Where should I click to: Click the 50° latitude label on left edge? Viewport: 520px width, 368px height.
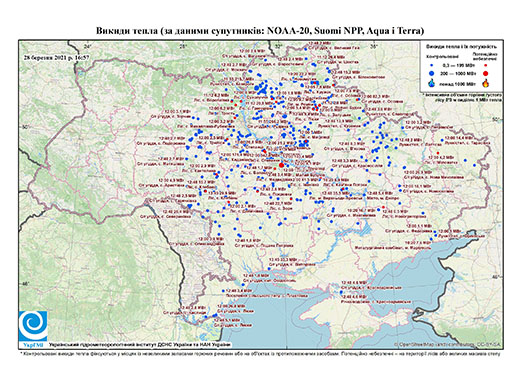[25, 127]
